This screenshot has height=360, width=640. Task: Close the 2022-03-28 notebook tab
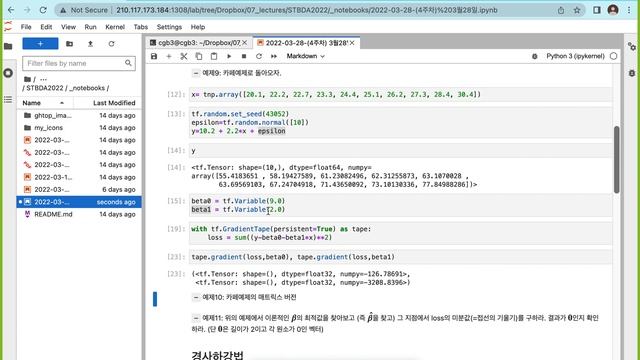(x=352, y=42)
